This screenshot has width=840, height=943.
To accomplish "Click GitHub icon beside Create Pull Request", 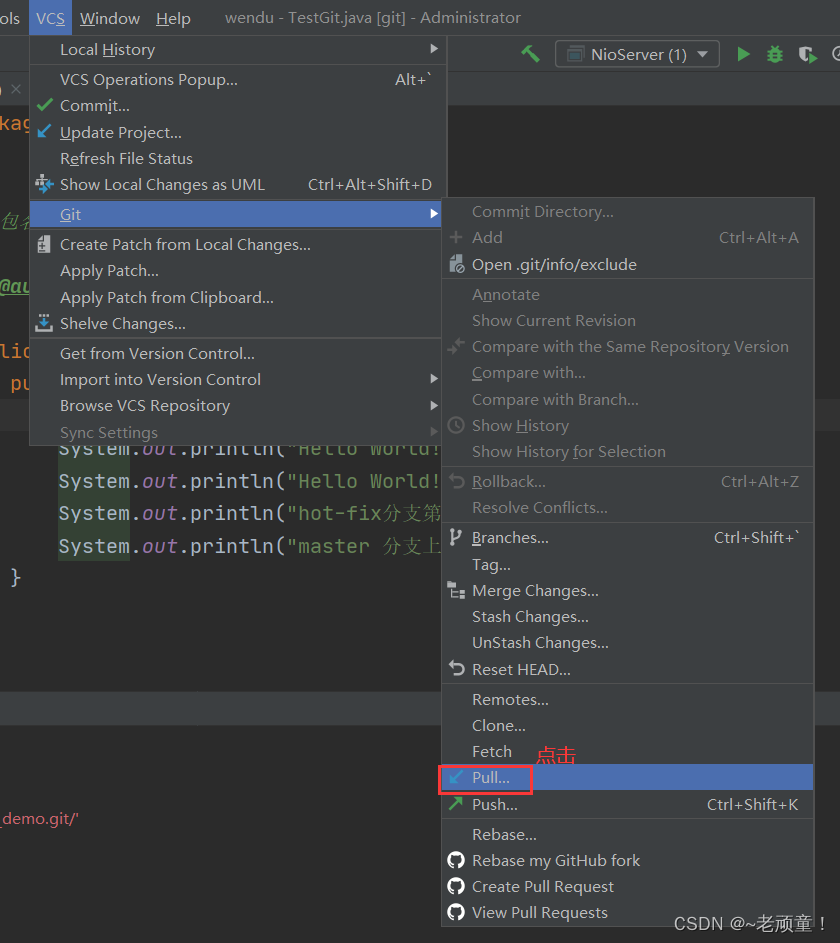I will (x=456, y=886).
